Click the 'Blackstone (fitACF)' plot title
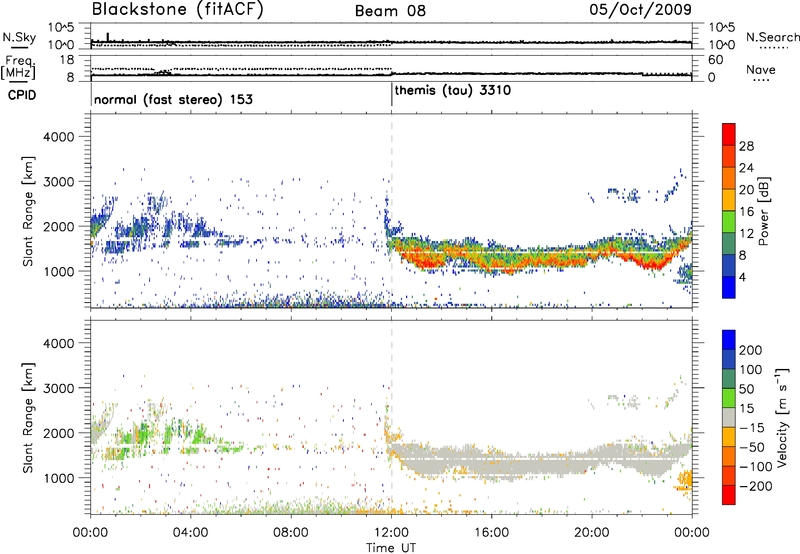Viewport: 800px width, 554px height. 178,9
